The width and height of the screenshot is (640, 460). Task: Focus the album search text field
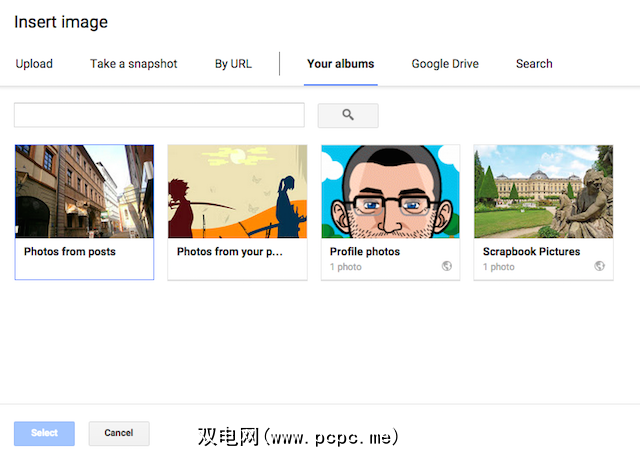pyautogui.click(x=159, y=115)
